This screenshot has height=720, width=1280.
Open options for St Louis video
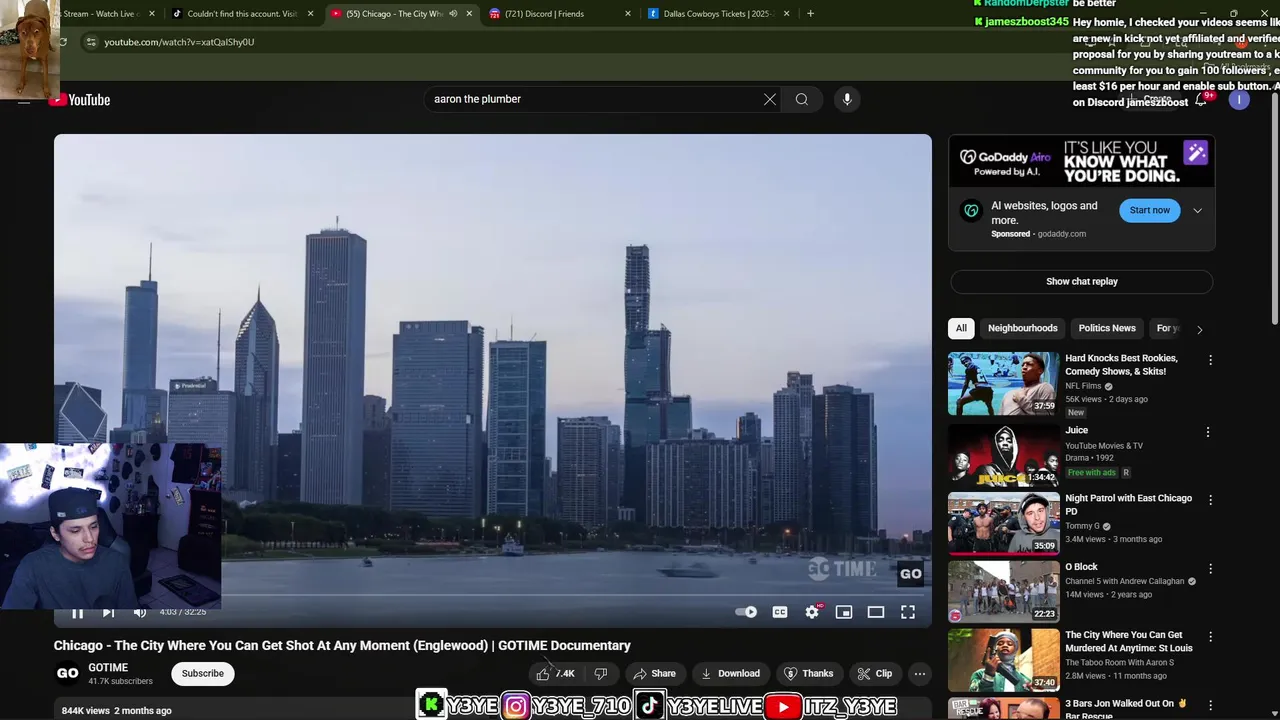[1210, 637]
